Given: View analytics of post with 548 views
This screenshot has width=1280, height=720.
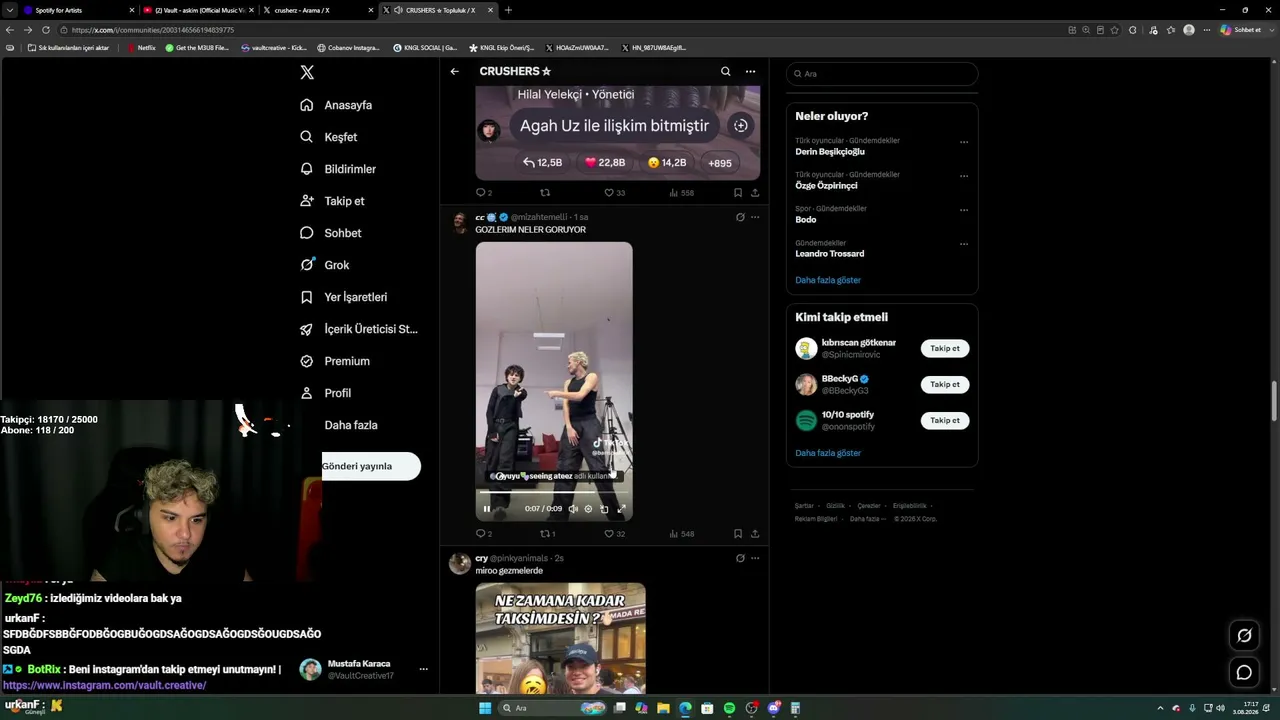Looking at the screenshot, I should [x=681, y=534].
